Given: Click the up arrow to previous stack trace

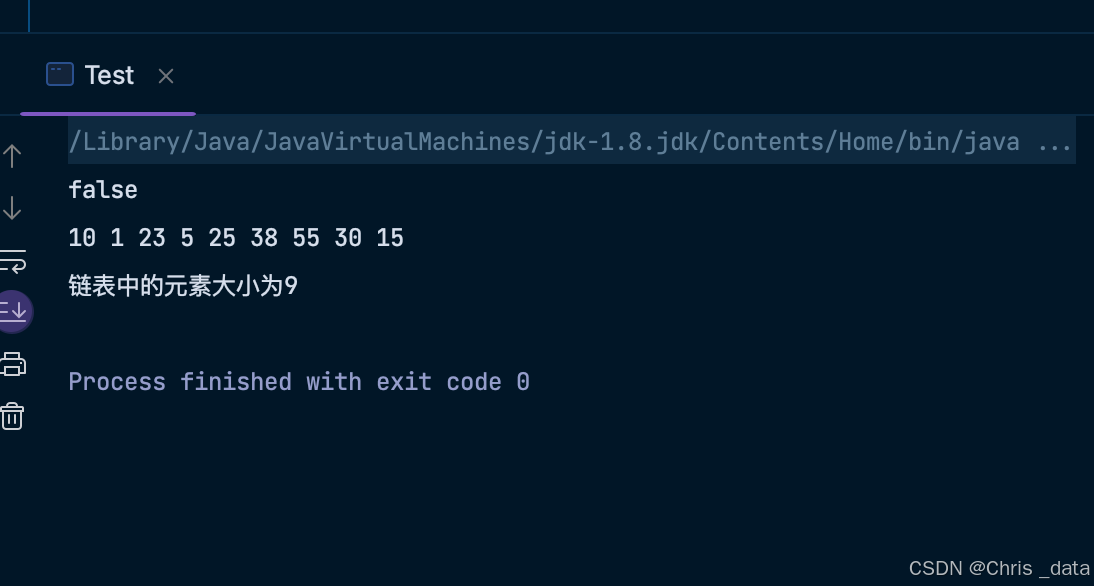Looking at the screenshot, I should 12,156.
